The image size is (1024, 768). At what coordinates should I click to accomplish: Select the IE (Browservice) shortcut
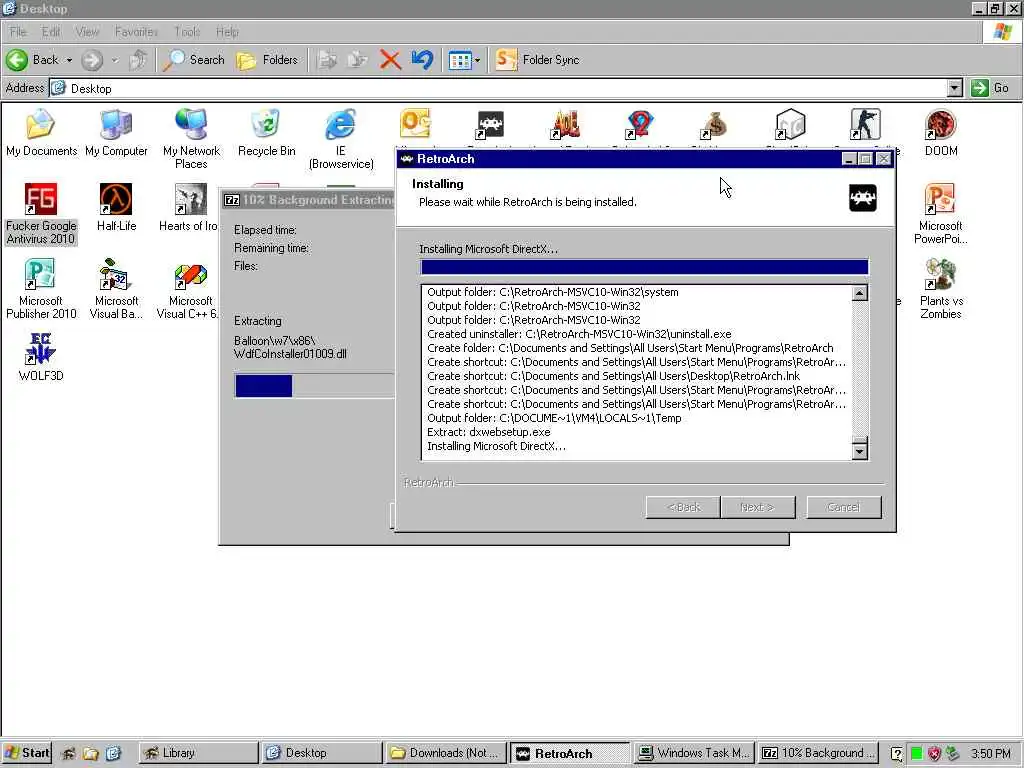point(341,139)
